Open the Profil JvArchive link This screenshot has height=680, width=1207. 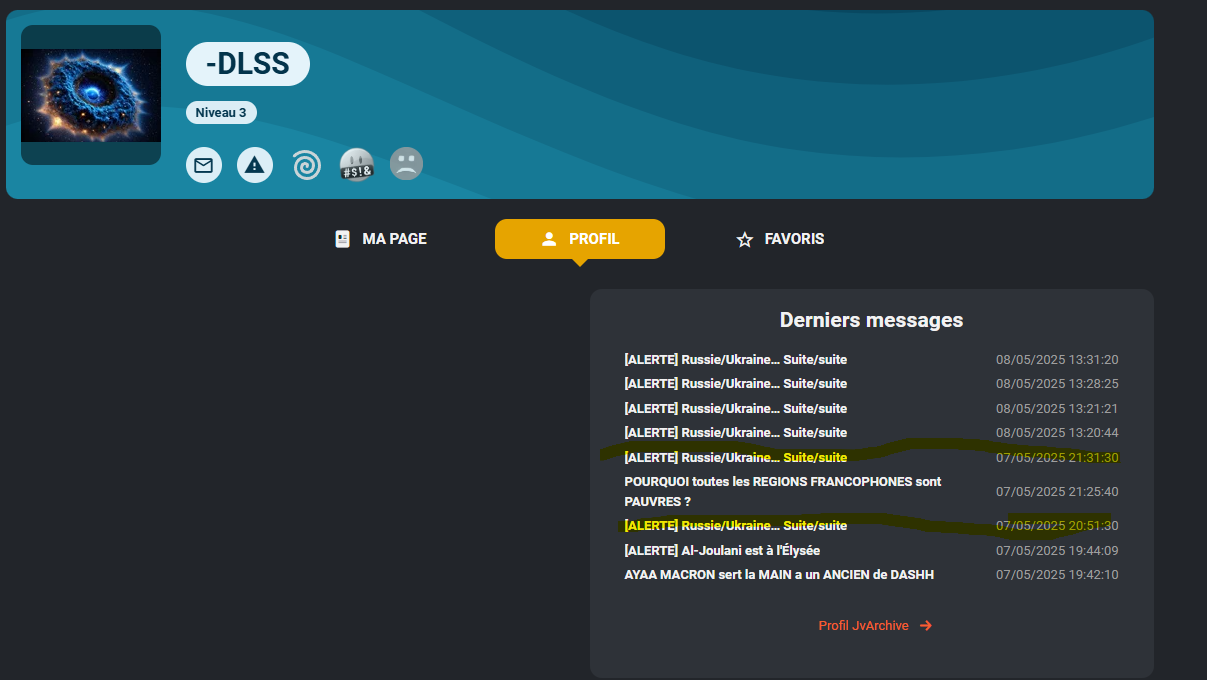coord(863,626)
